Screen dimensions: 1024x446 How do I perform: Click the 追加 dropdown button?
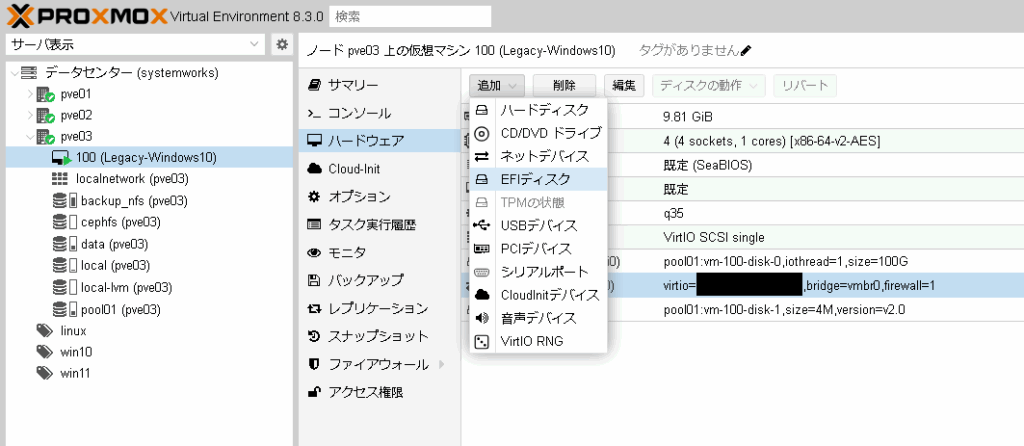click(496, 86)
